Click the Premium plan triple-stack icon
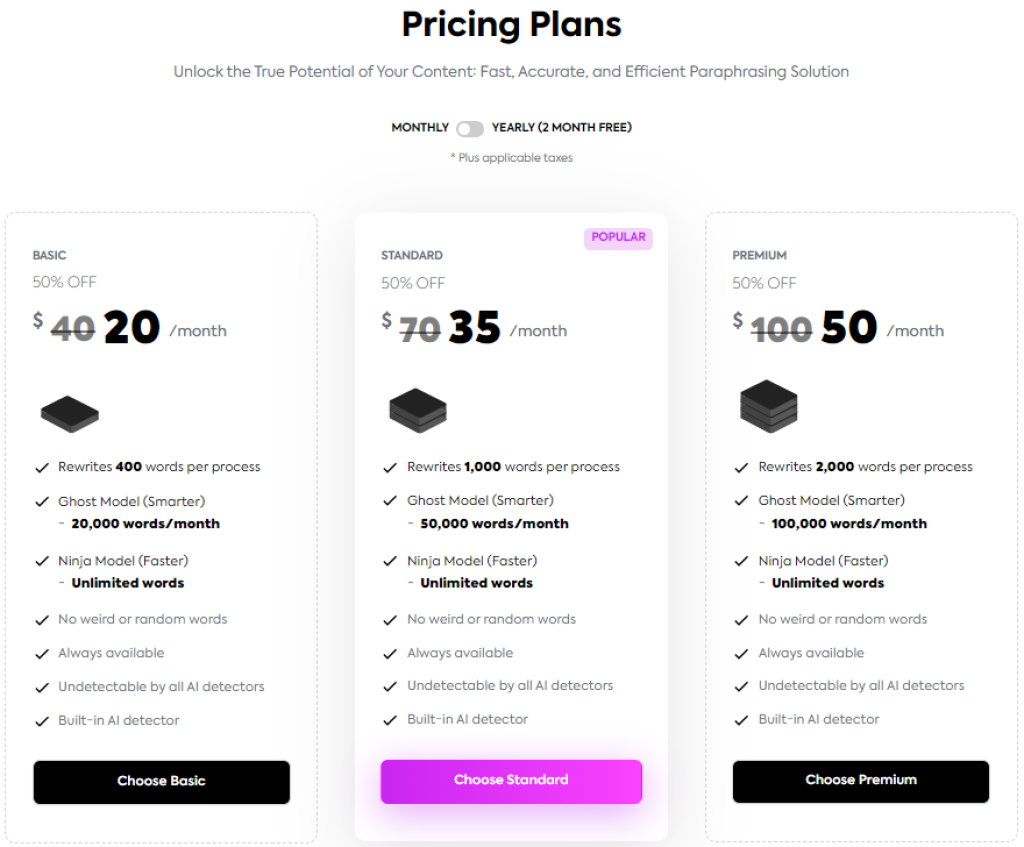 tap(767, 405)
